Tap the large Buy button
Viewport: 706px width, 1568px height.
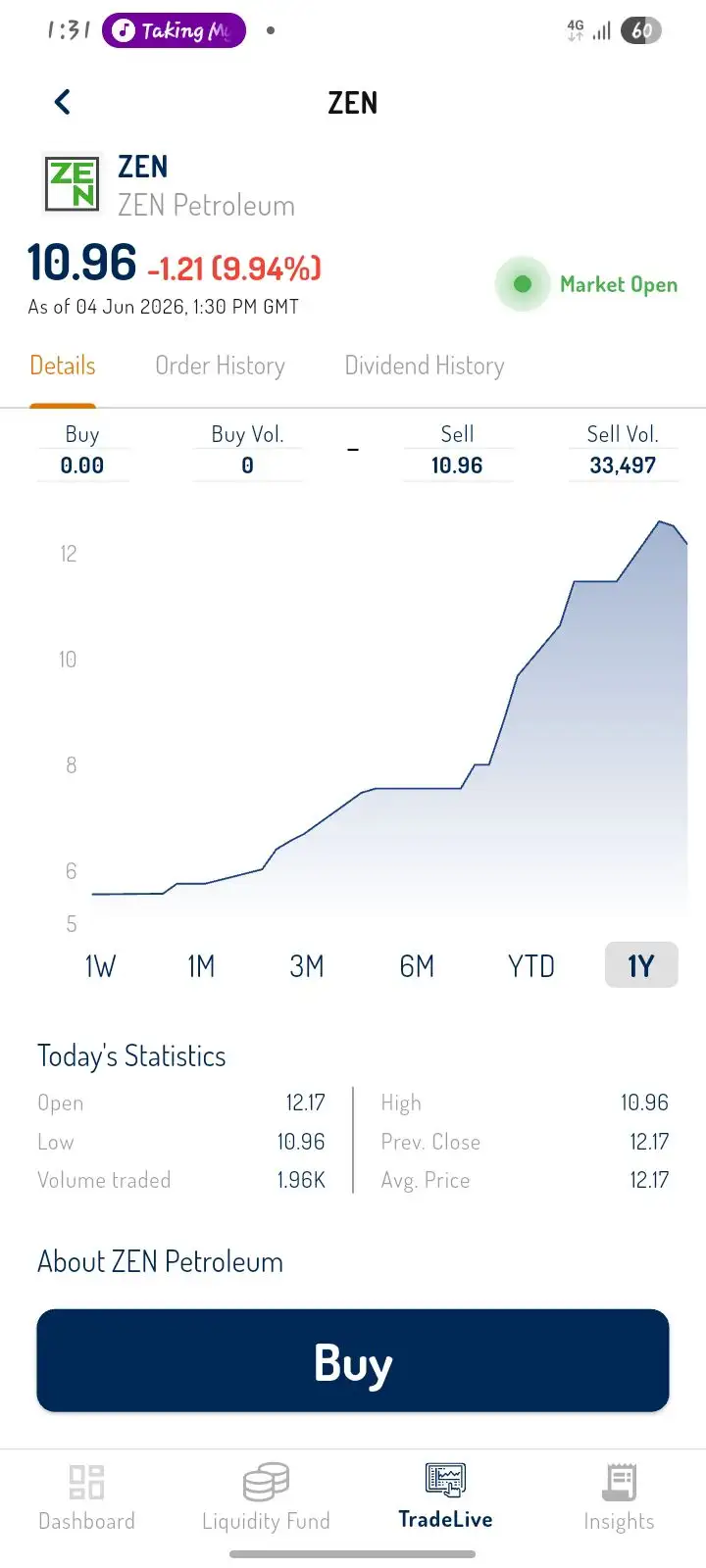pos(353,1361)
